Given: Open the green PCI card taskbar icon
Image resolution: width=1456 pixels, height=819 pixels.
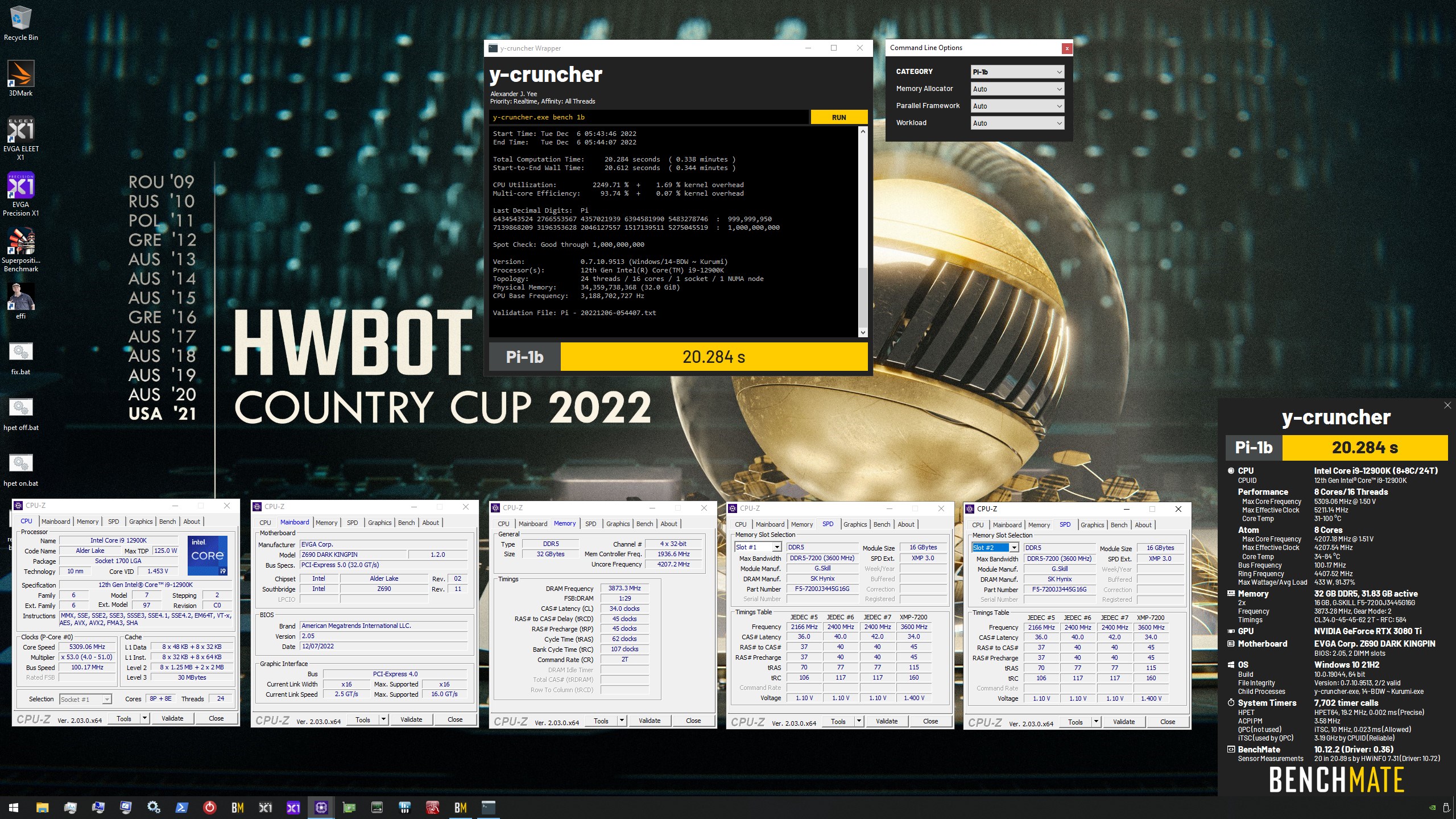Looking at the screenshot, I should pos(349,808).
